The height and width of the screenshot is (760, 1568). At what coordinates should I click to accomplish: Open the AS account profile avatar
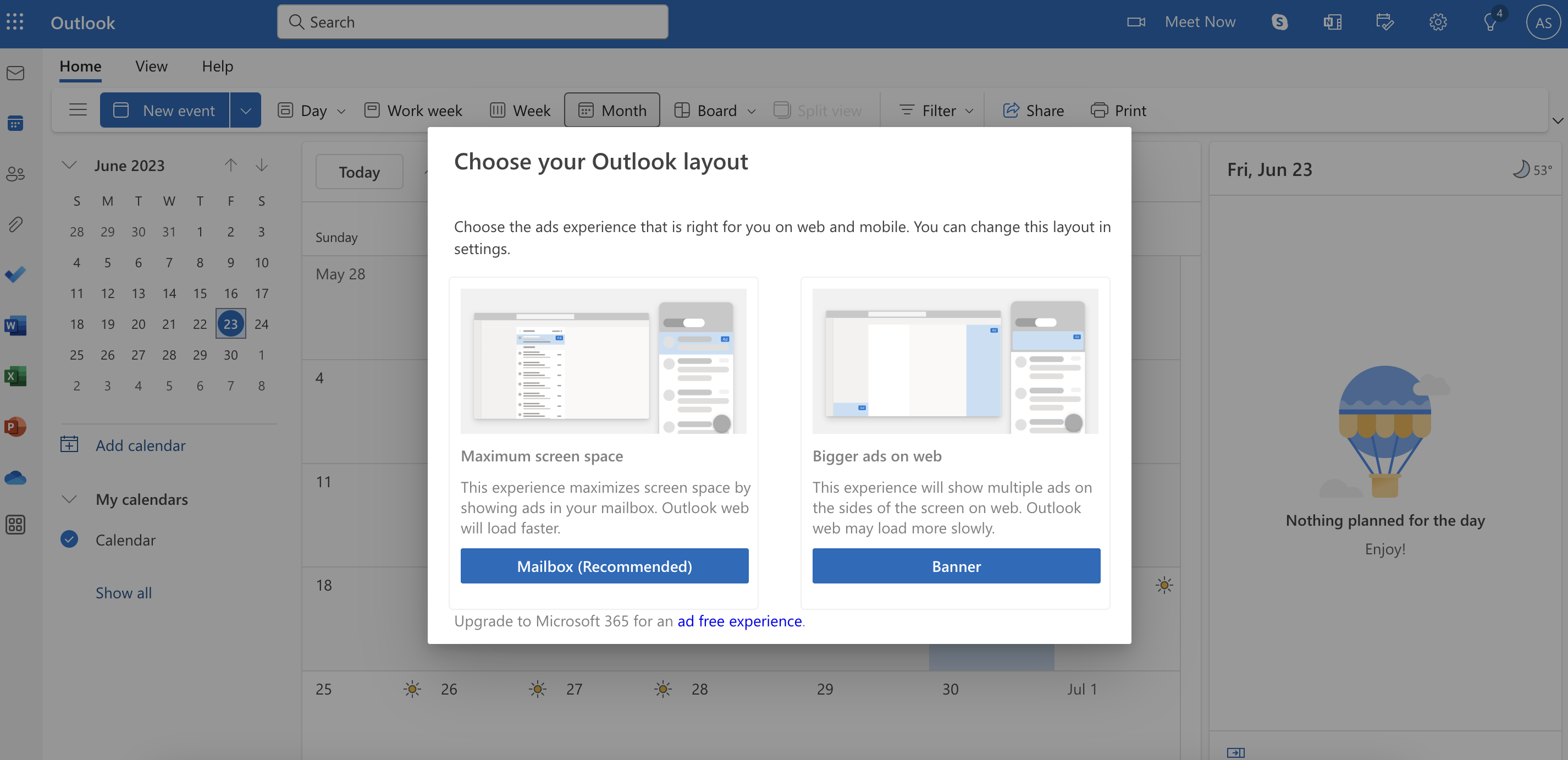[1543, 23]
